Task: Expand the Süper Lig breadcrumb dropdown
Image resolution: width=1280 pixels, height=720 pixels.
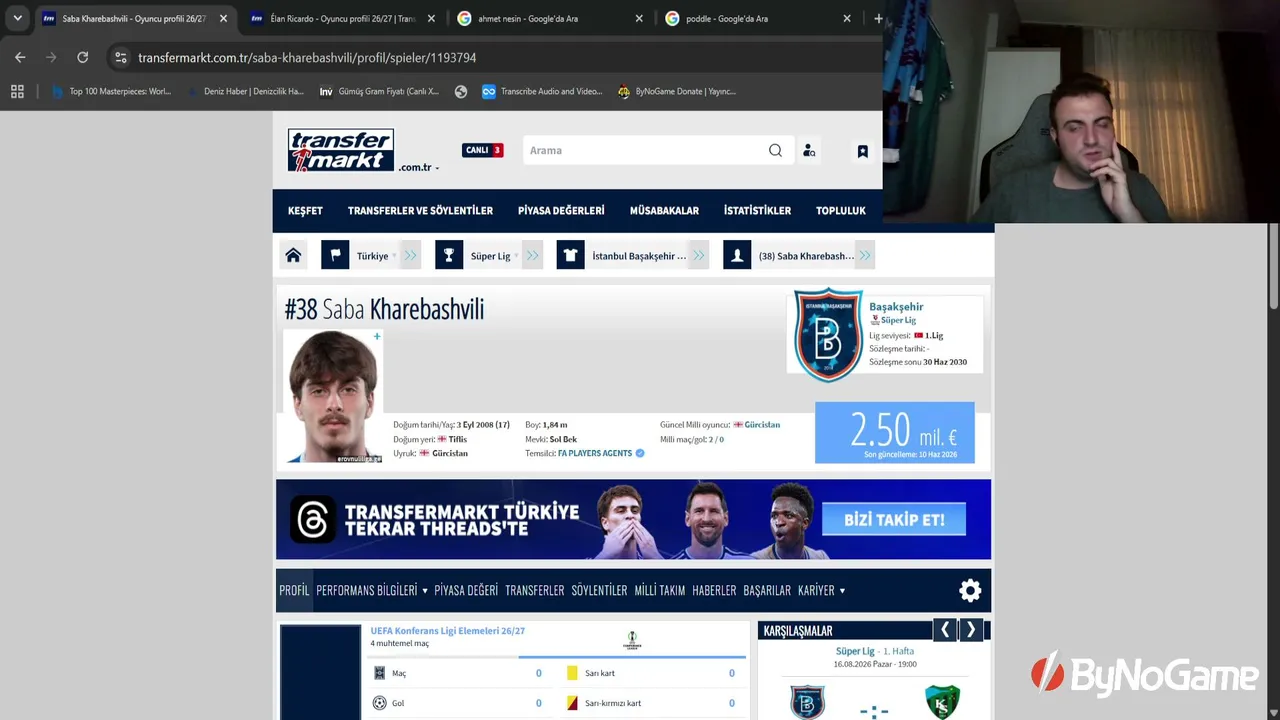Action: click(494, 256)
